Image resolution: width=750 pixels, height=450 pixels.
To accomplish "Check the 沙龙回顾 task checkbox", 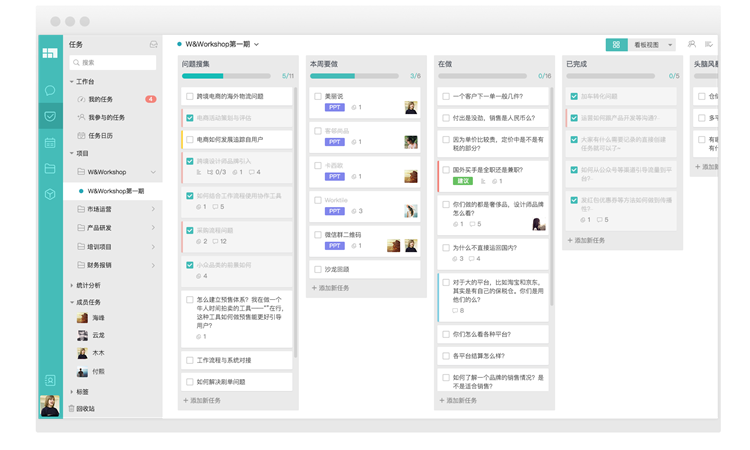I will (318, 270).
